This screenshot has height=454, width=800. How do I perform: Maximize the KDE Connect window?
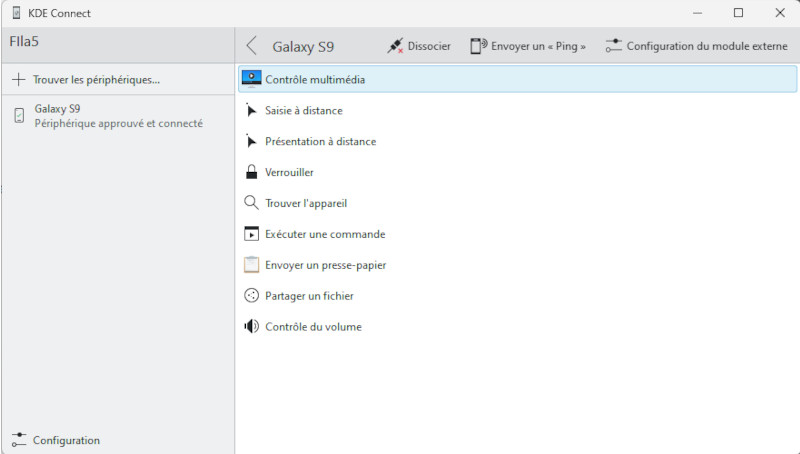coord(738,13)
